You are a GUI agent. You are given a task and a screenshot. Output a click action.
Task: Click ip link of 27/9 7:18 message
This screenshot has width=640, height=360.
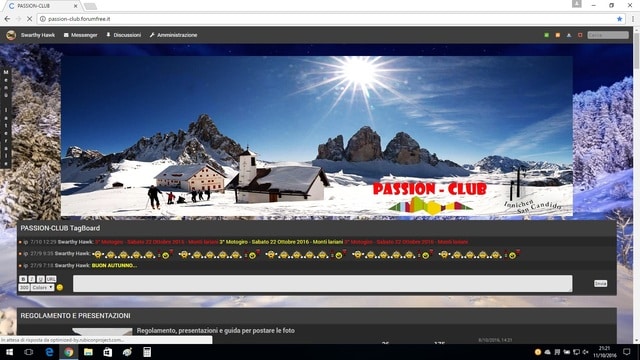coord(26,266)
